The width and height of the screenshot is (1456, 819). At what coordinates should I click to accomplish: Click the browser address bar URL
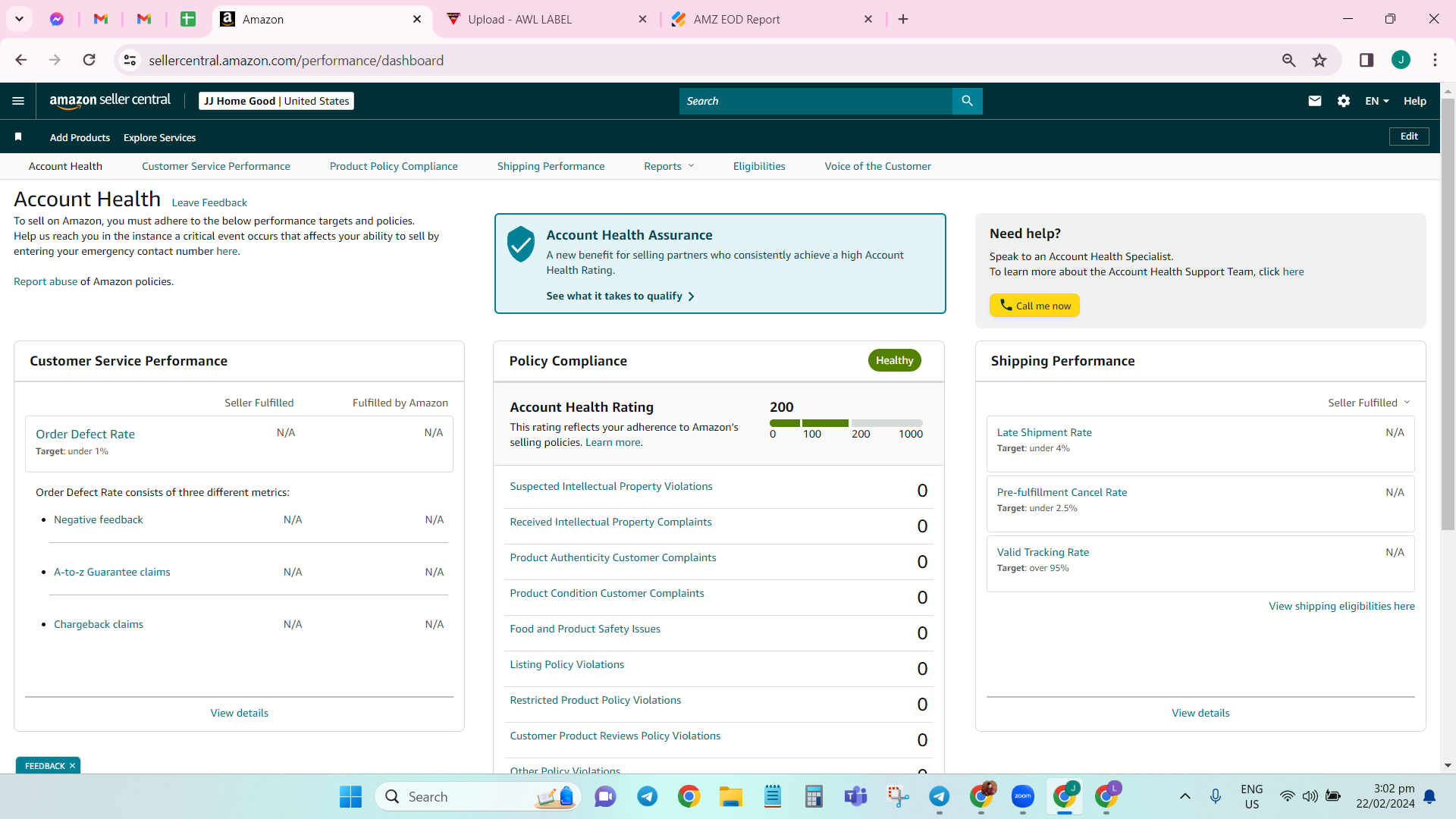coord(296,60)
